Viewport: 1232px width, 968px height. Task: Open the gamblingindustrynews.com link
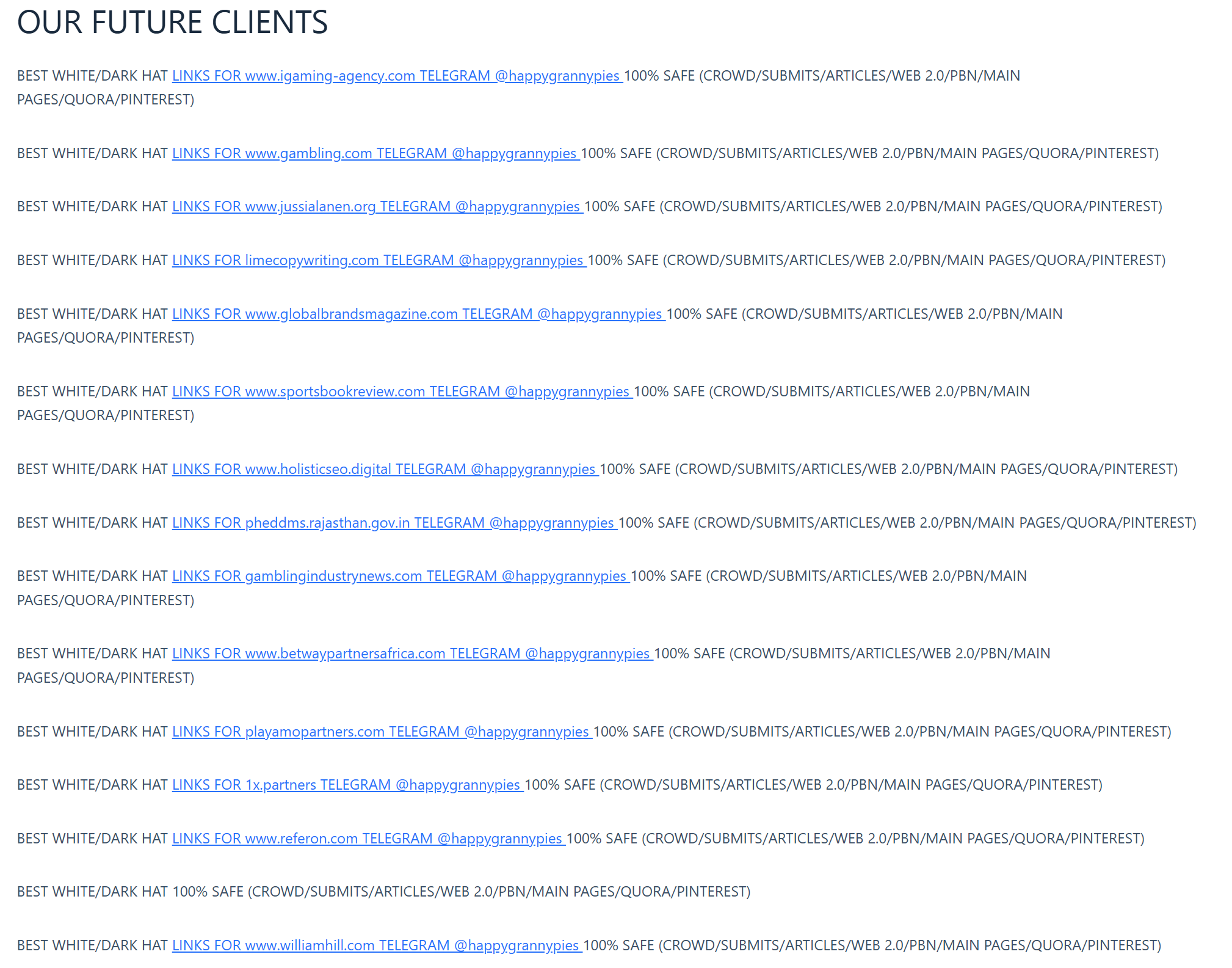(x=401, y=576)
